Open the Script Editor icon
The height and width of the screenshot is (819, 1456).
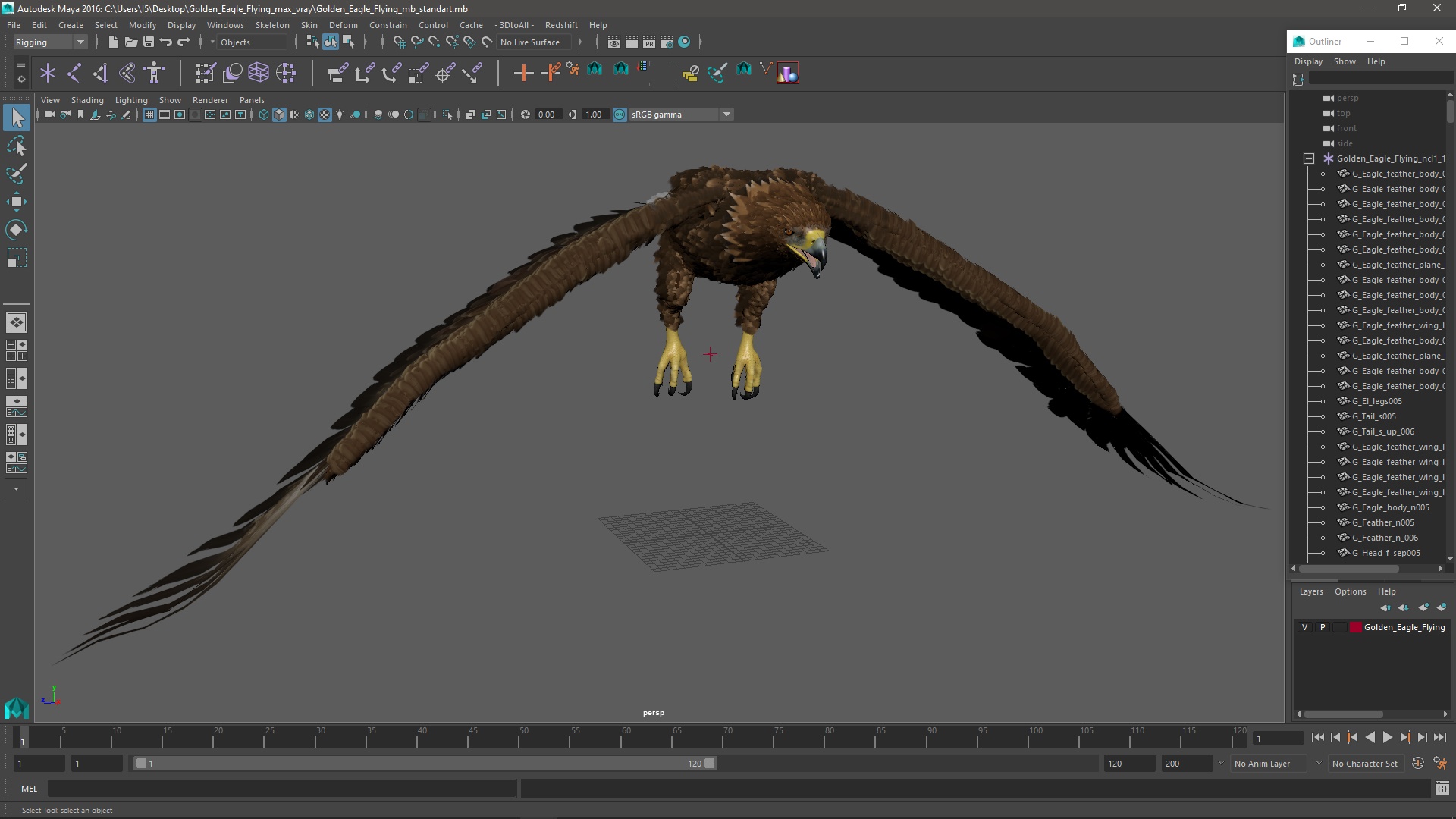click(1442, 789)
